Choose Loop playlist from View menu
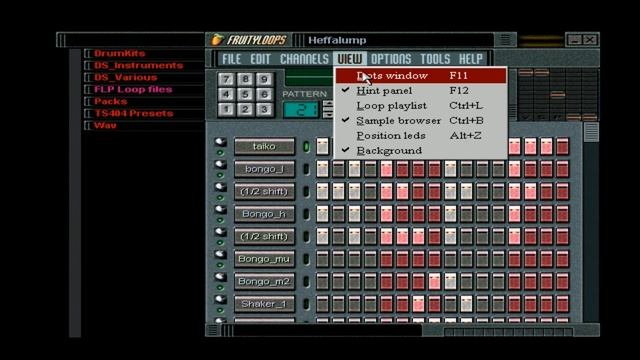This screenshot has width=640, height=360. click(x=421, y=106)
